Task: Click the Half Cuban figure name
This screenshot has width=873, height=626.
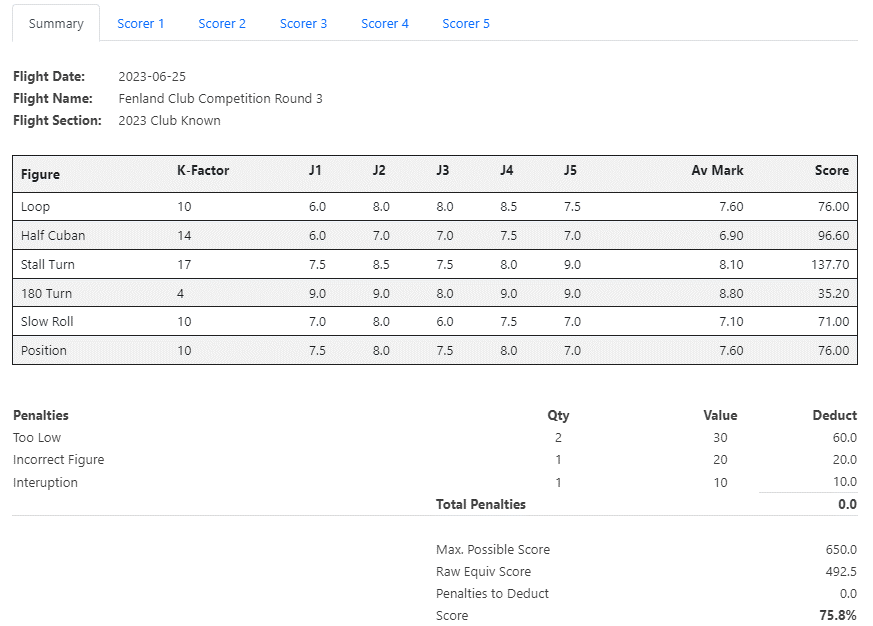Action: pos(53,236)
